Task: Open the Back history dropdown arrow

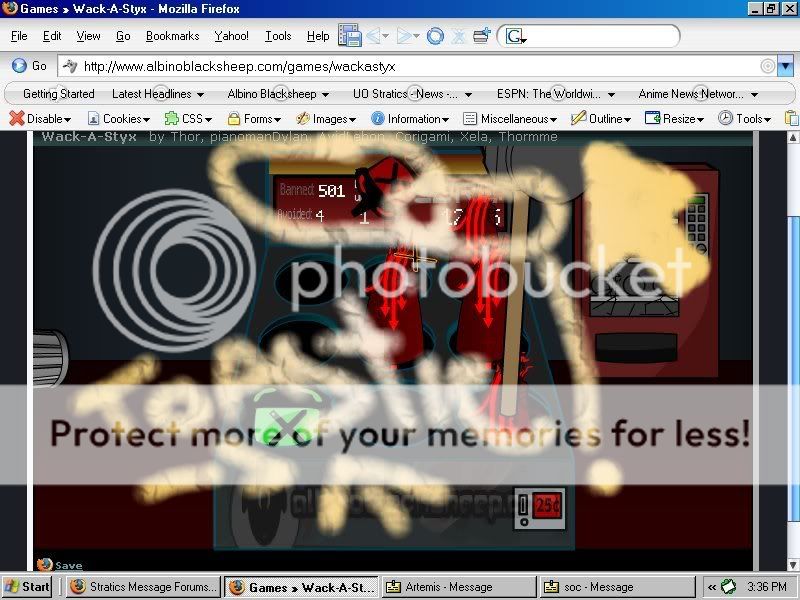Action: coord(385,36)
